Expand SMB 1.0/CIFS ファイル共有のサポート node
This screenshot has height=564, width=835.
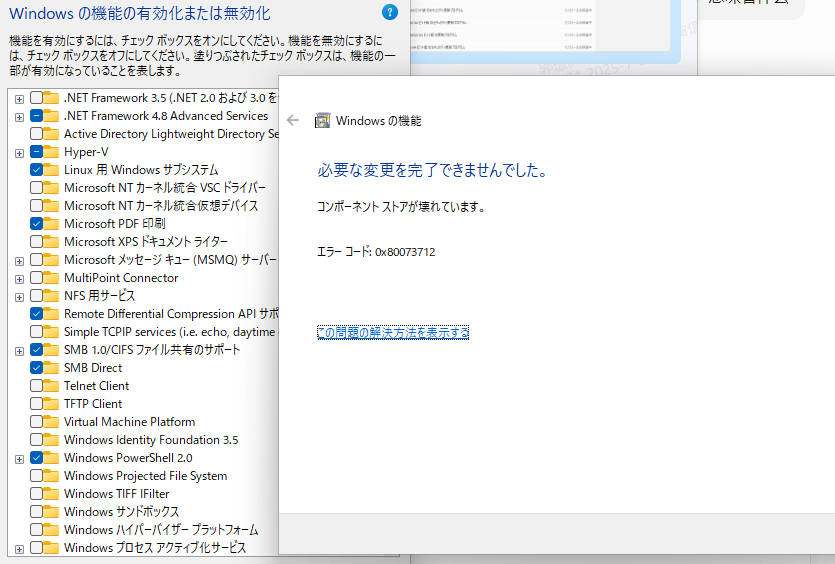(19, 351)
